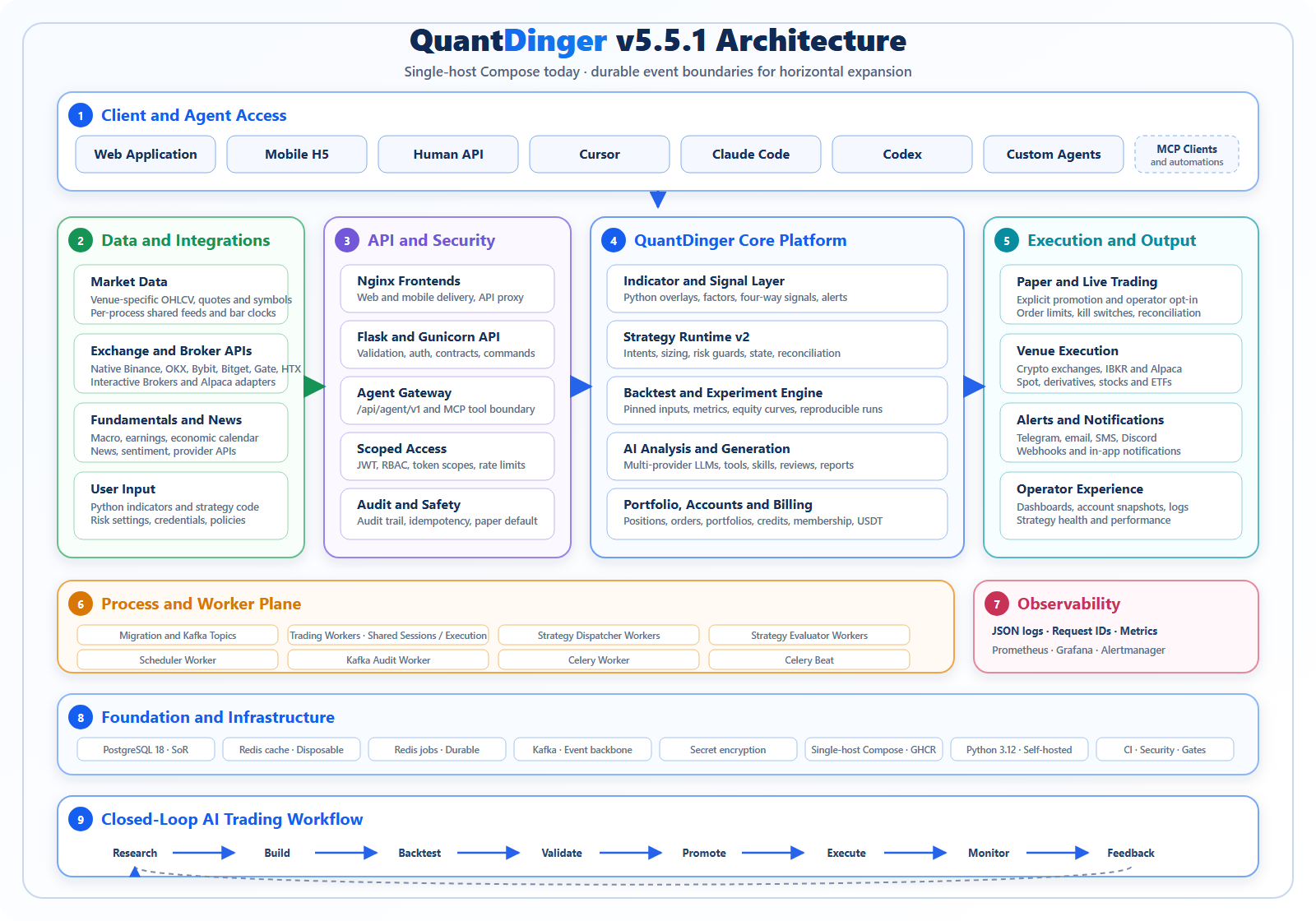Click the dashed MCP Clients box
This screenshot has width=1316, height=921.
point(1187,154)
